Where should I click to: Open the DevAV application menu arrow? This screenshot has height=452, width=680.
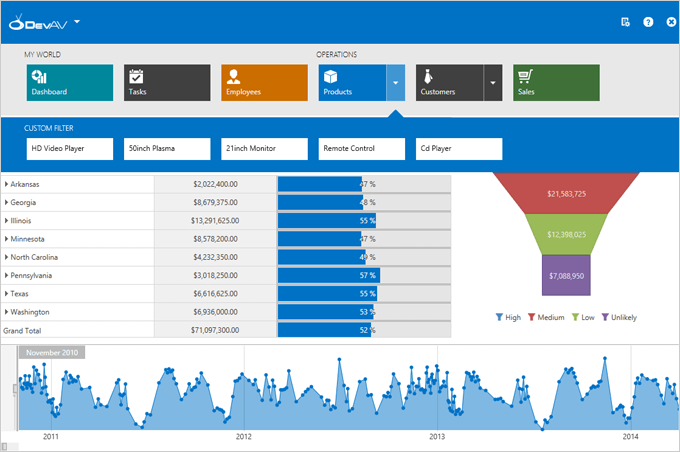coord(78,22)
